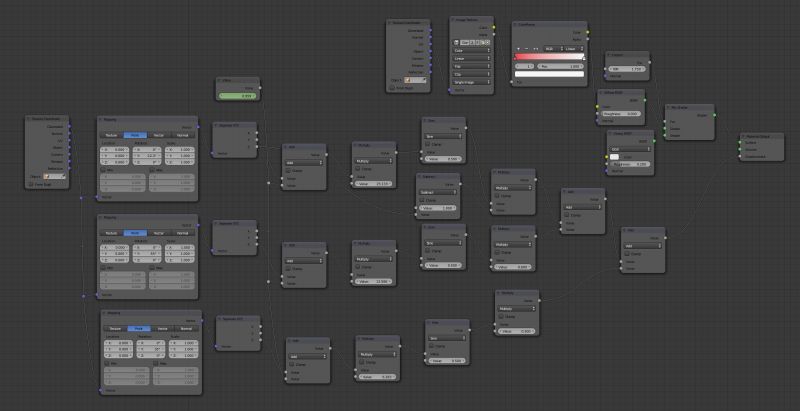Collapse the Mix Shader node via header triangle
Viewport: 800px width, 411px height.
(x=668, y=108)
